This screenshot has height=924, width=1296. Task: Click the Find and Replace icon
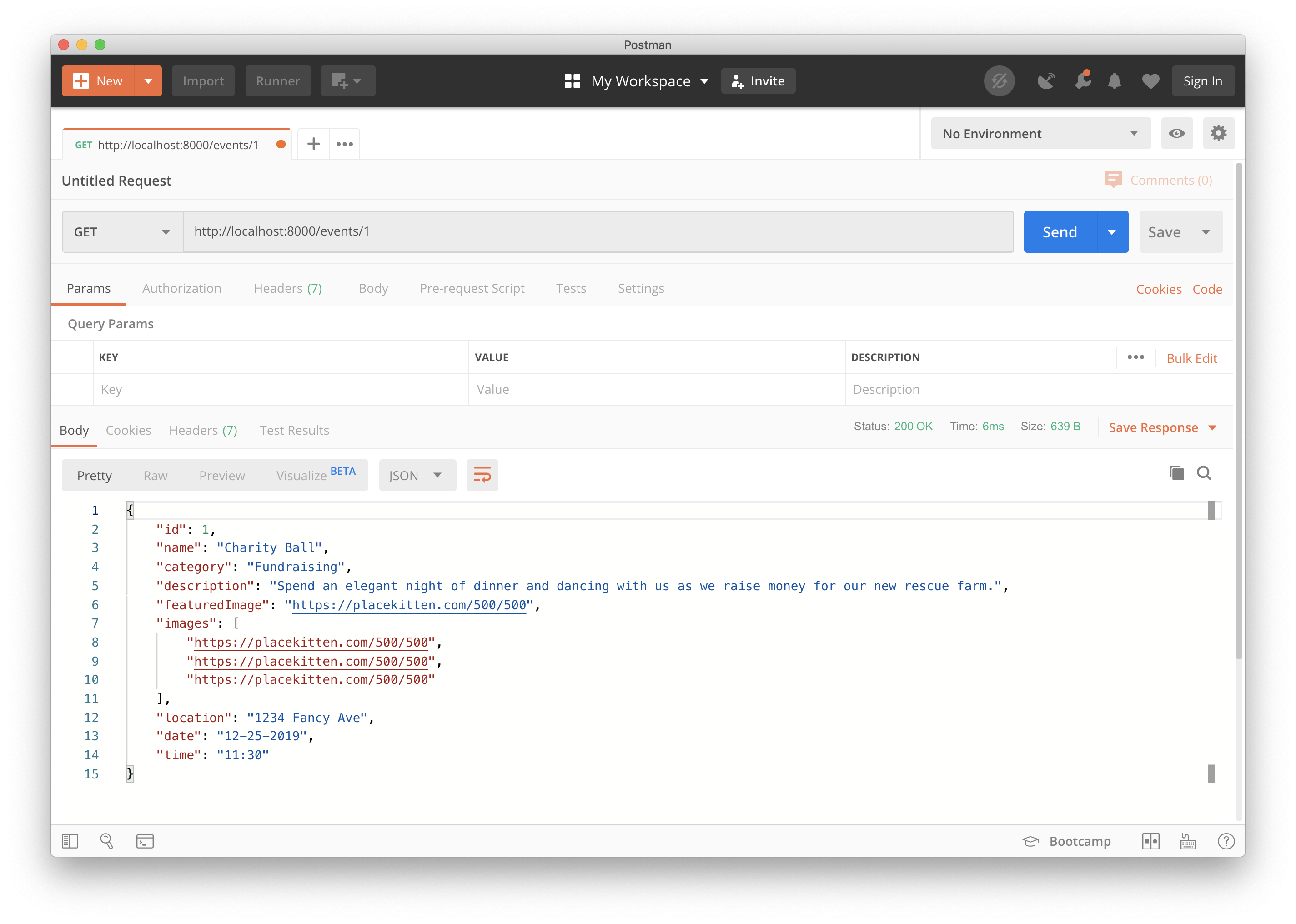click(x=106, y=841)
